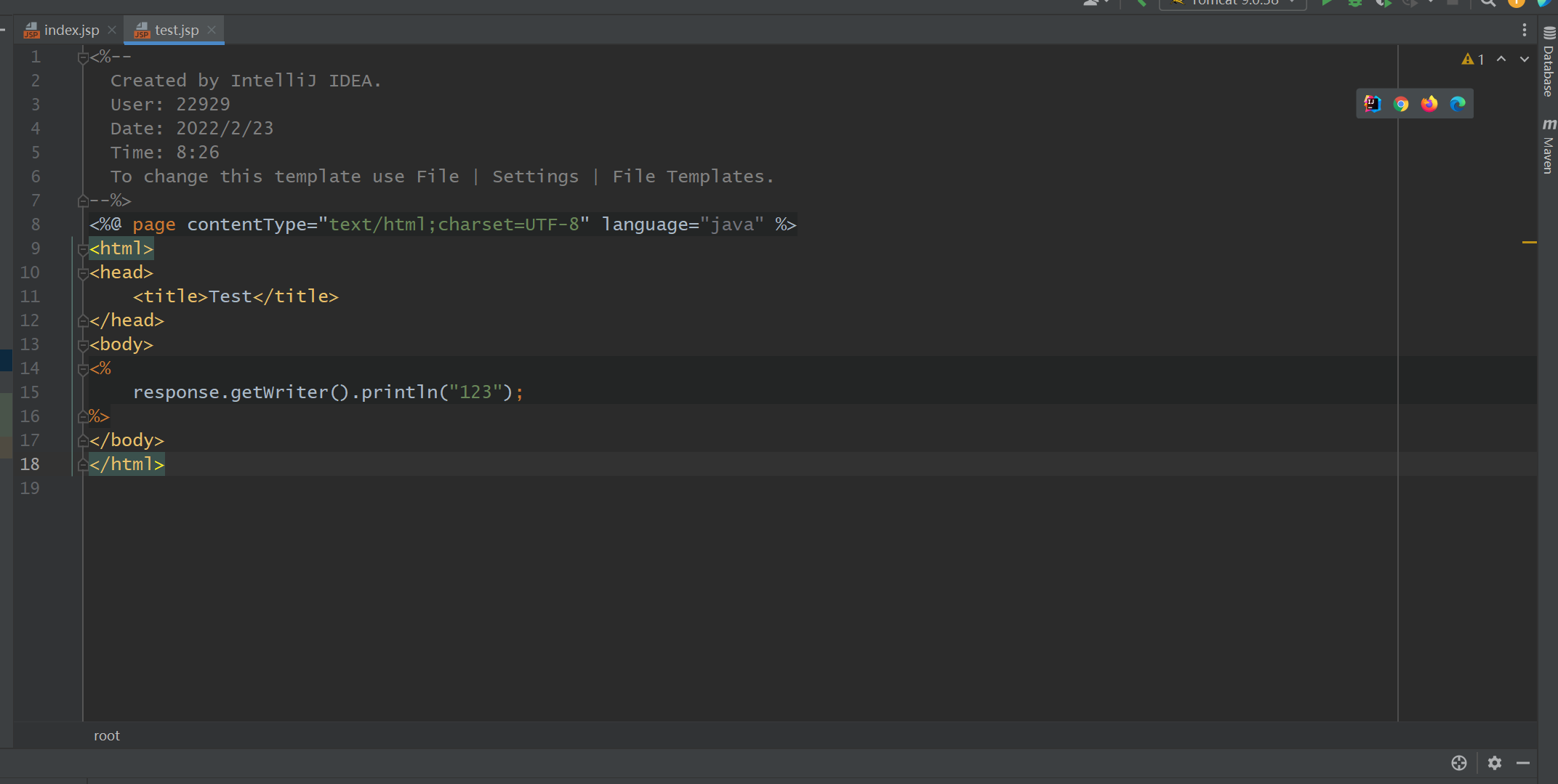This screenshot has height=784, width=1558.
Task: Click the closing html tag text
Action: point(127,464)
